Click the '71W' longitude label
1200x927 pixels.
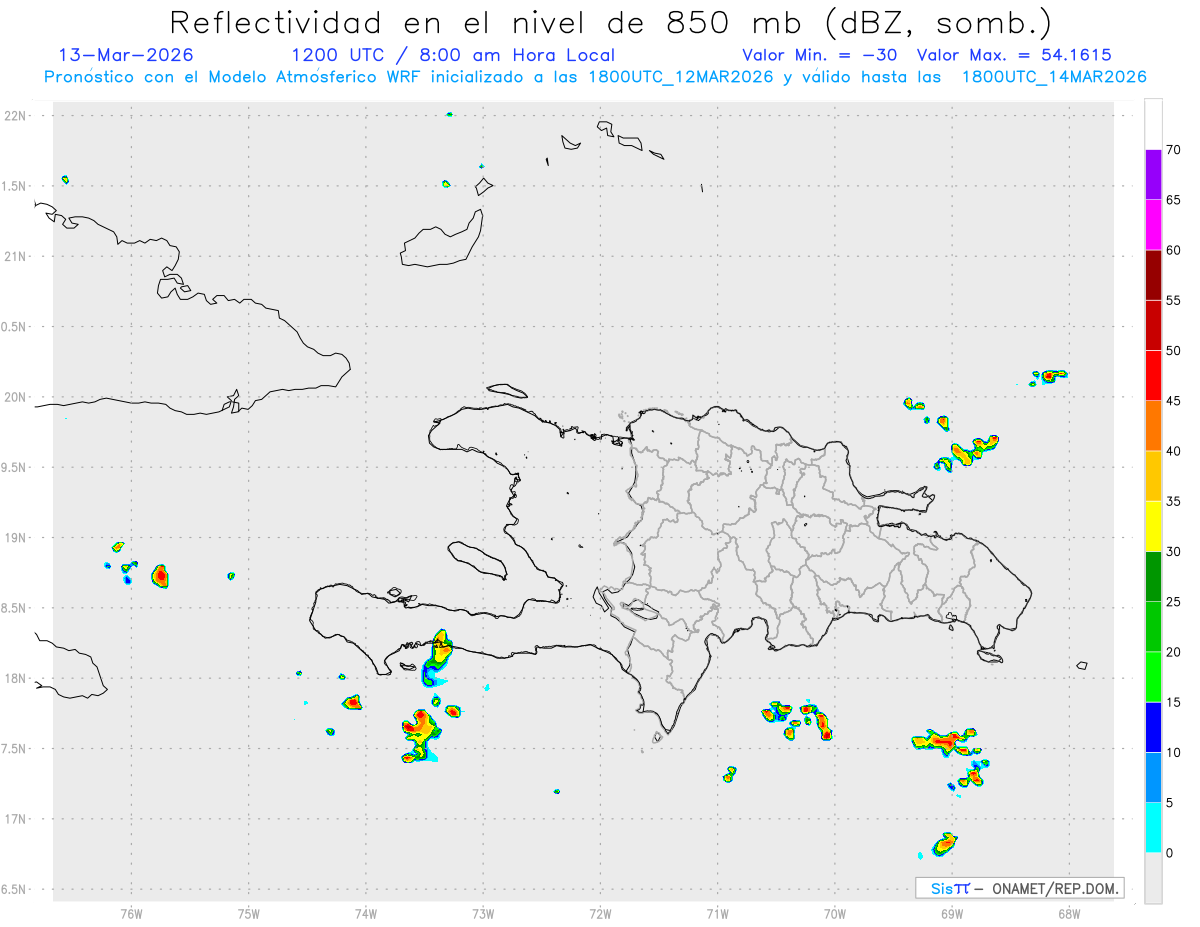[x=717, y=913]
